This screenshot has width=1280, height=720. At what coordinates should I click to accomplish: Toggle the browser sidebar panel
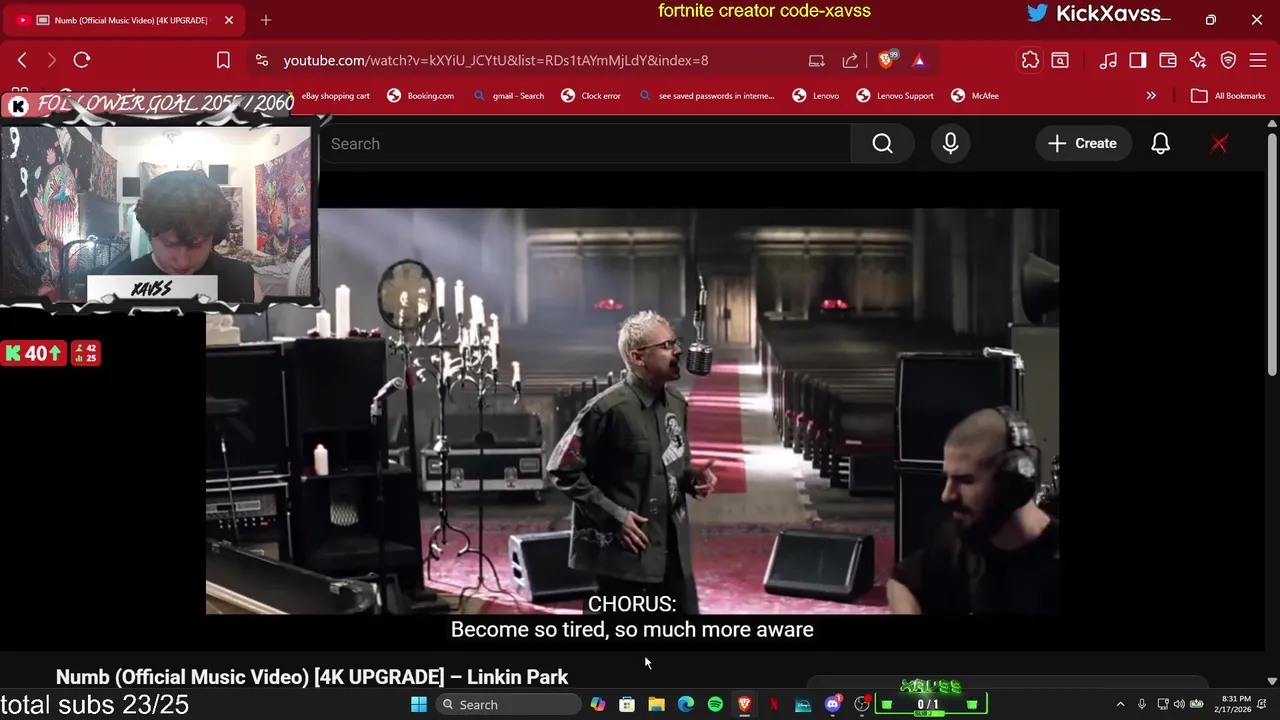coord(1138,60)
